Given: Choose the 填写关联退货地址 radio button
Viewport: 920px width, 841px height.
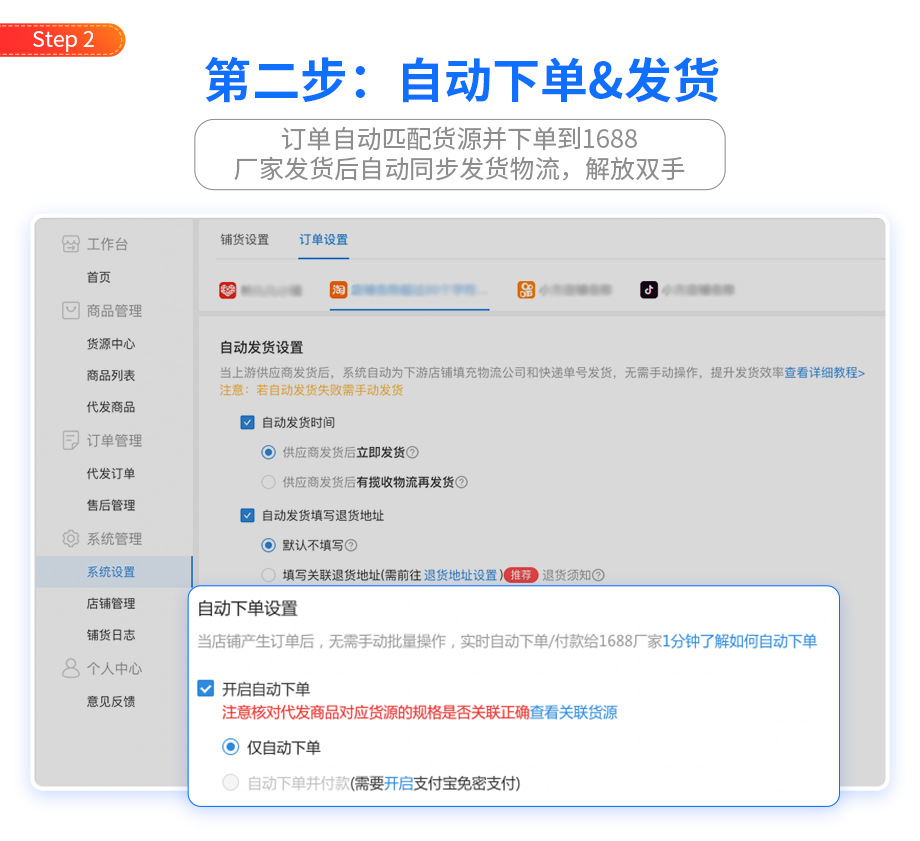Looking at the screenshot, I should click(x=268, y=575).
